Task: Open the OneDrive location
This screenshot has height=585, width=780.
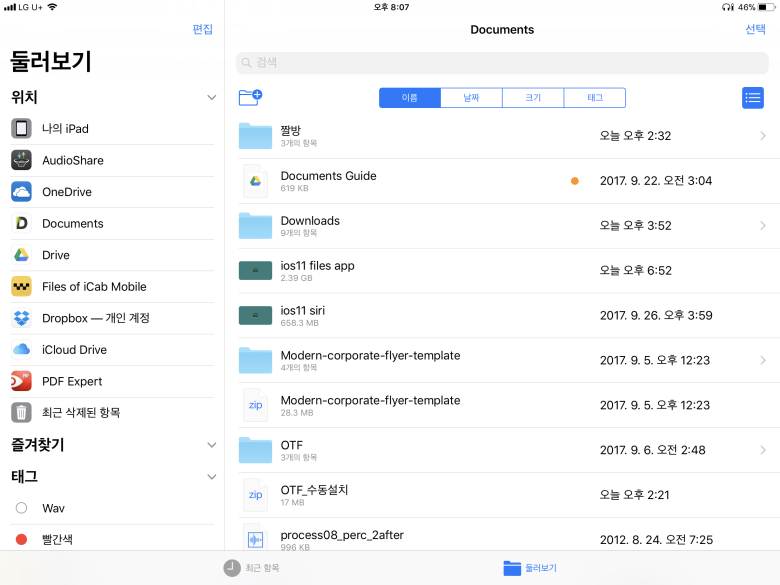Action: point(66,192)
